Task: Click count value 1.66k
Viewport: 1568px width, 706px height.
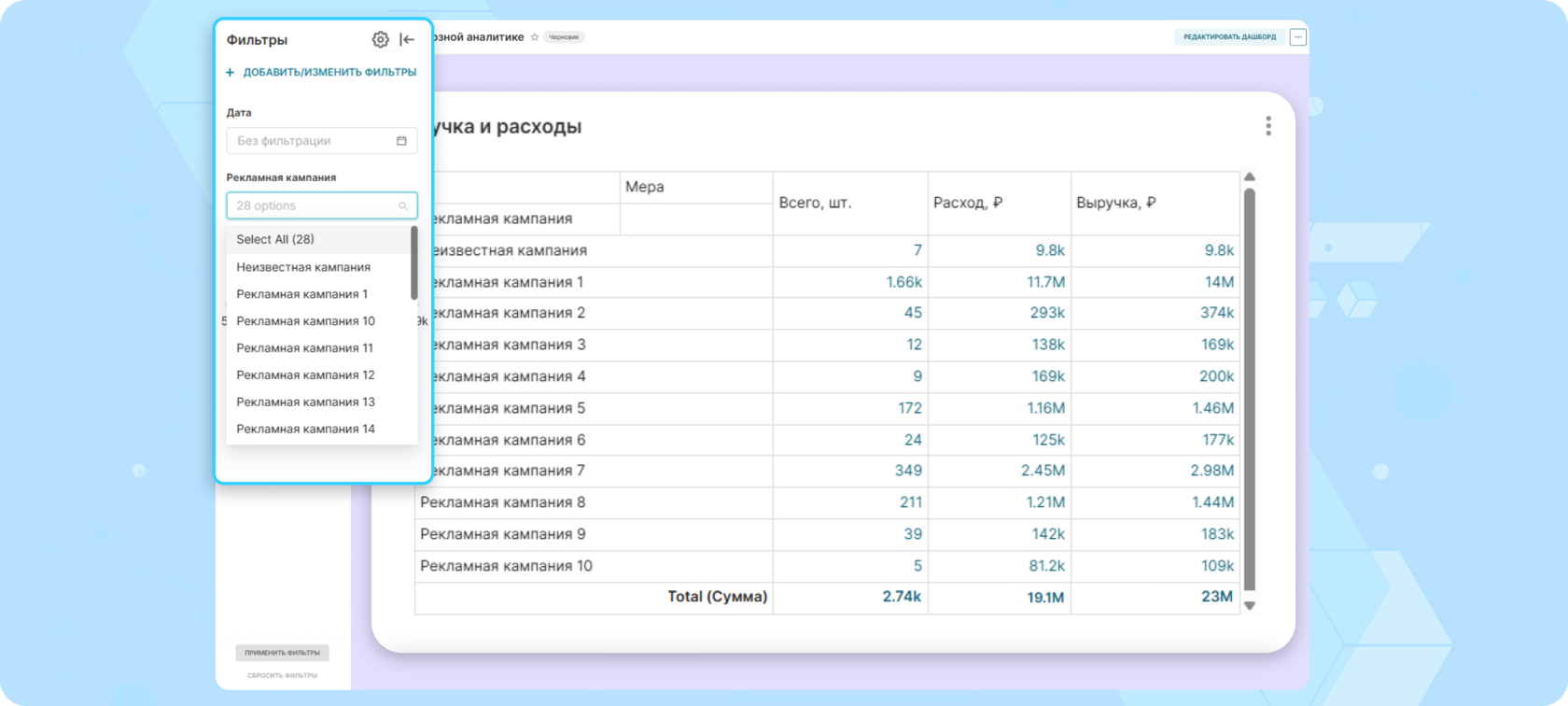Action: [x=903, y=282]
